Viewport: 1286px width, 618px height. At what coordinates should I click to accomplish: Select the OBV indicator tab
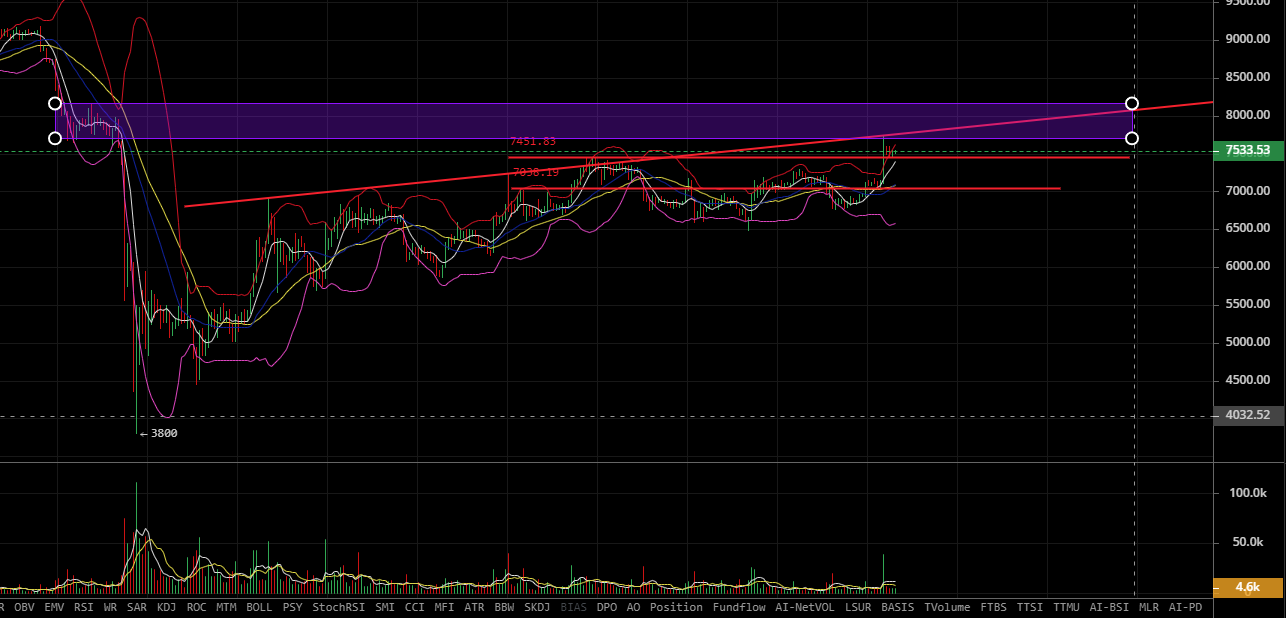point(24,607)
